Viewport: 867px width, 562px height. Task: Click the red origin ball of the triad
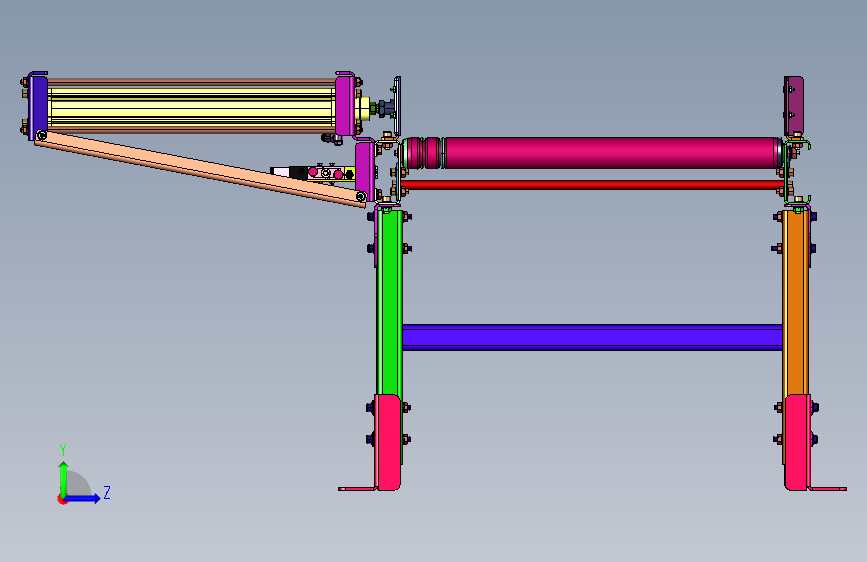(x=62, y=499)
